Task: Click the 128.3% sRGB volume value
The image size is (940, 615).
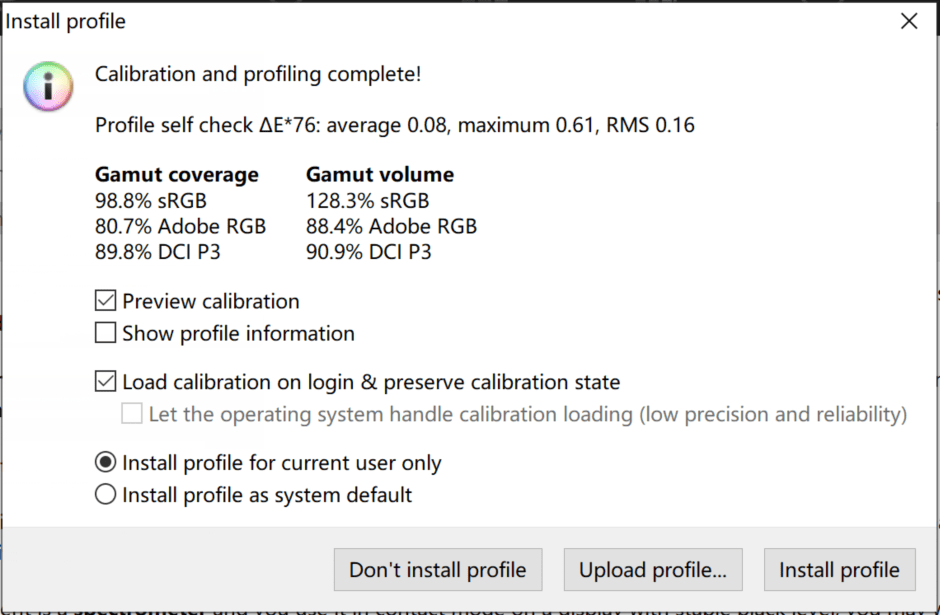Action: tap(367, 200)
